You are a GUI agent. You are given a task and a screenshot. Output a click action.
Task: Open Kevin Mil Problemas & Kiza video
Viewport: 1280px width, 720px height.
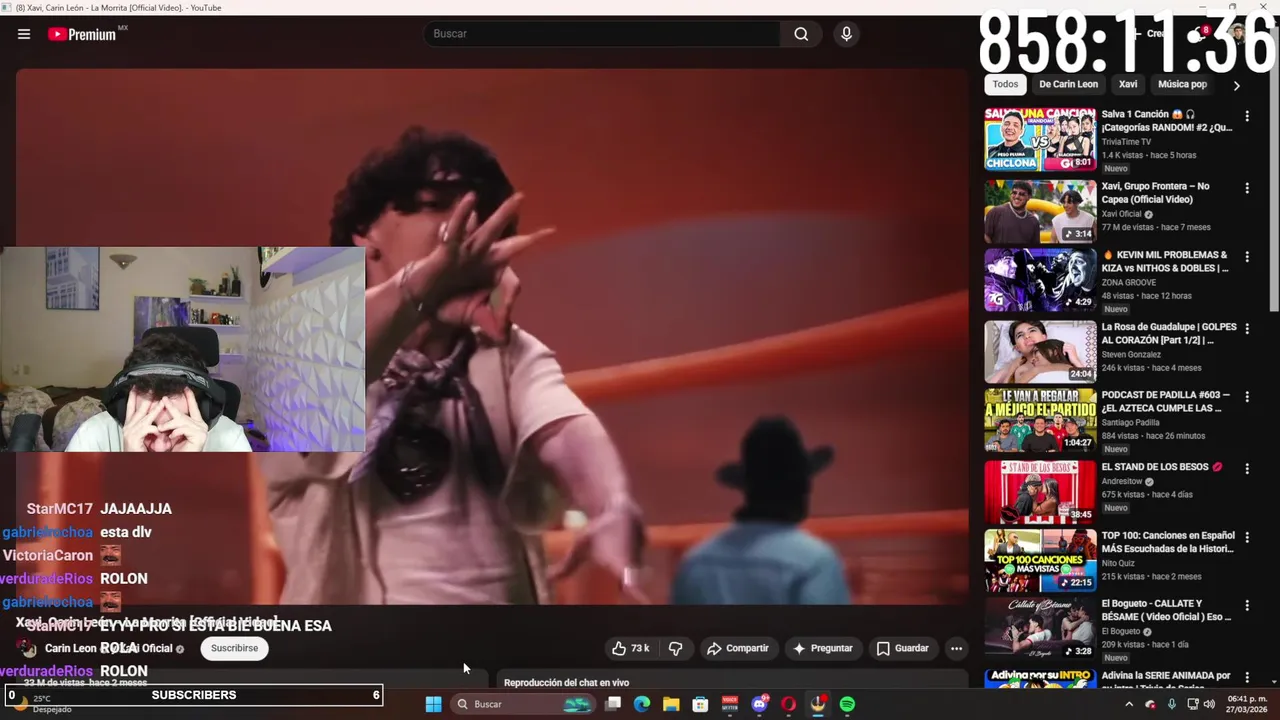(1040, 280)
